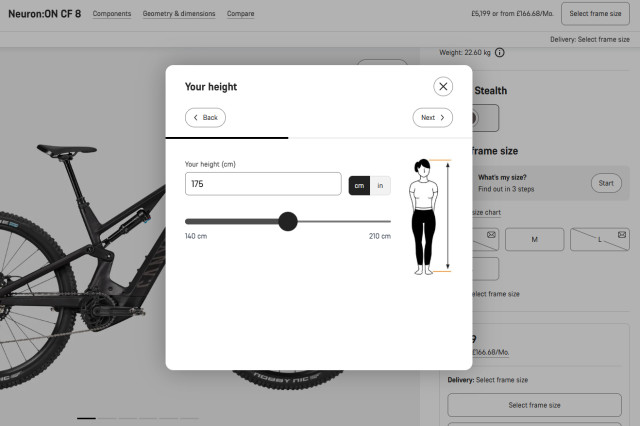Click the Neuron:ON CF 8 title
640x426 pixels.
(x=44, y=14)
